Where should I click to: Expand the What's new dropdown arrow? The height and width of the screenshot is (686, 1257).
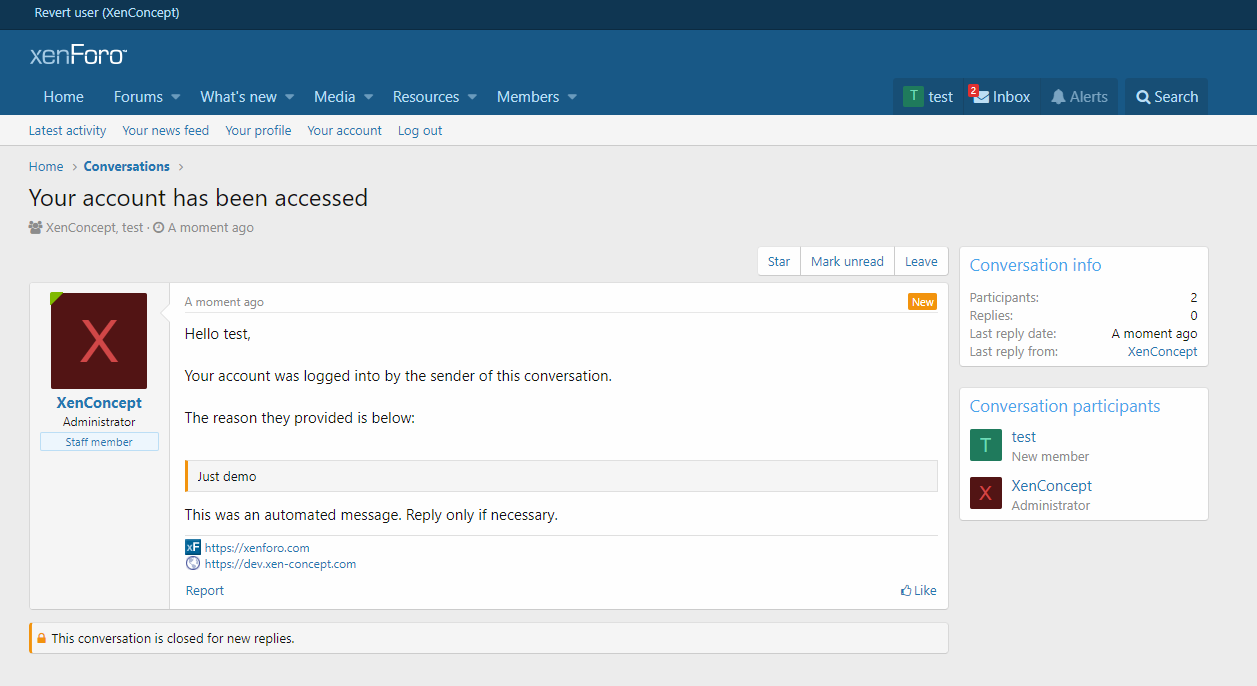tap(290, 97)
